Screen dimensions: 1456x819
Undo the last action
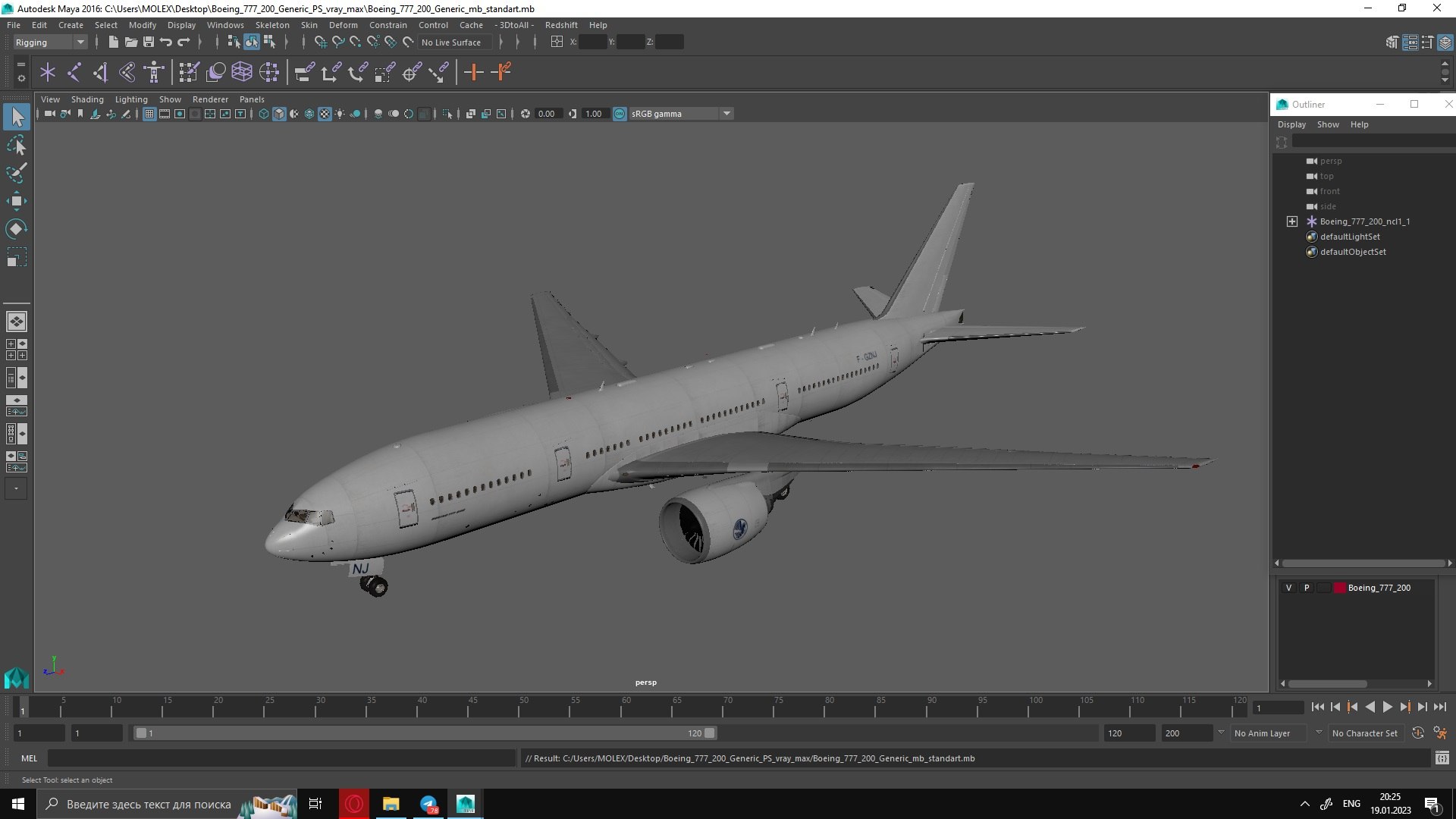pyautogui.click(x=166, y=42)
